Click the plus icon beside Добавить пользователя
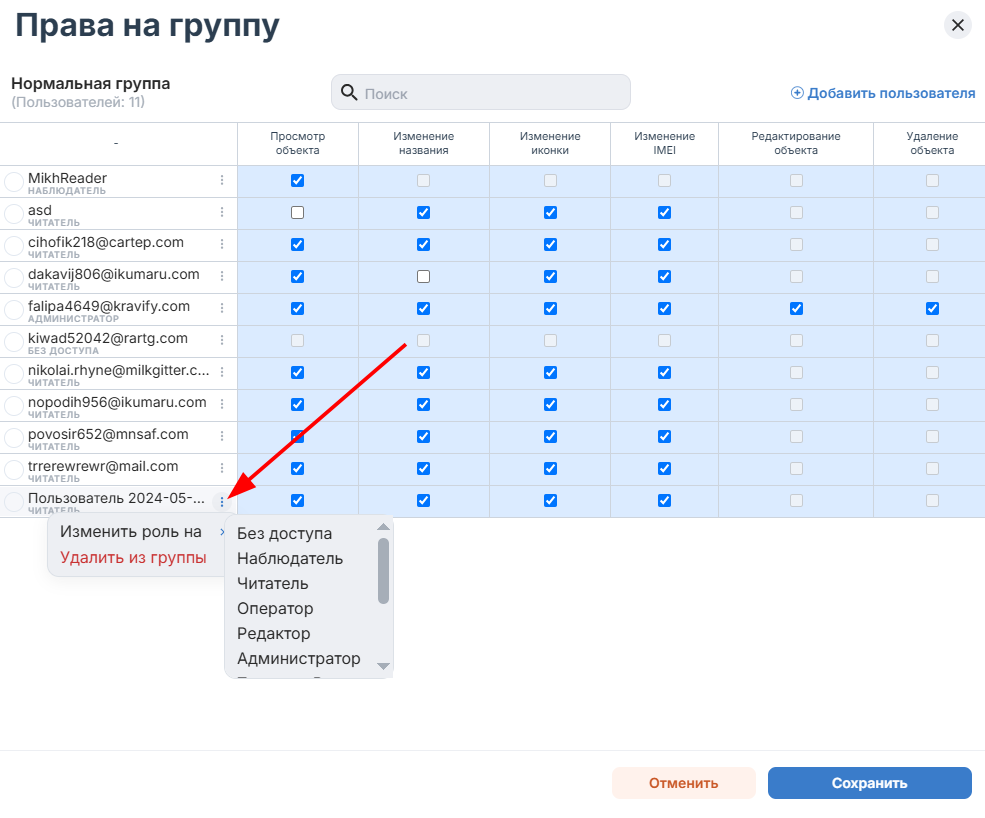Screen dimensions: 985x818 [797, 93]
